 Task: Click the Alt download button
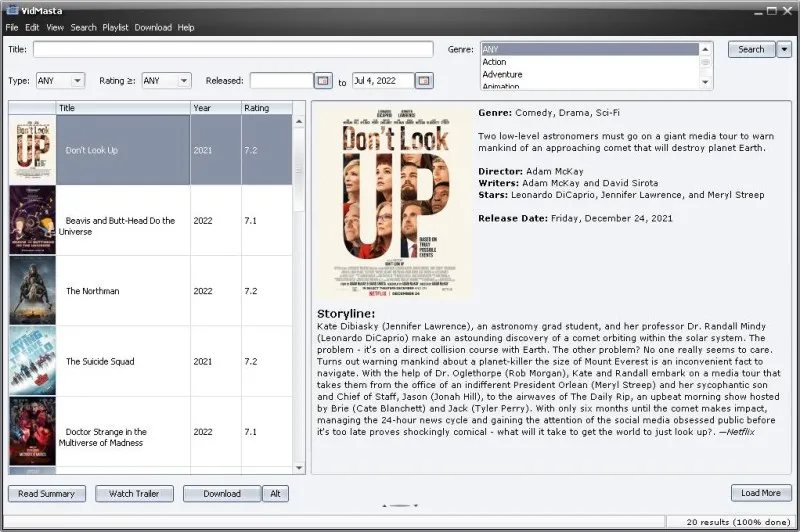coord(276,493)
